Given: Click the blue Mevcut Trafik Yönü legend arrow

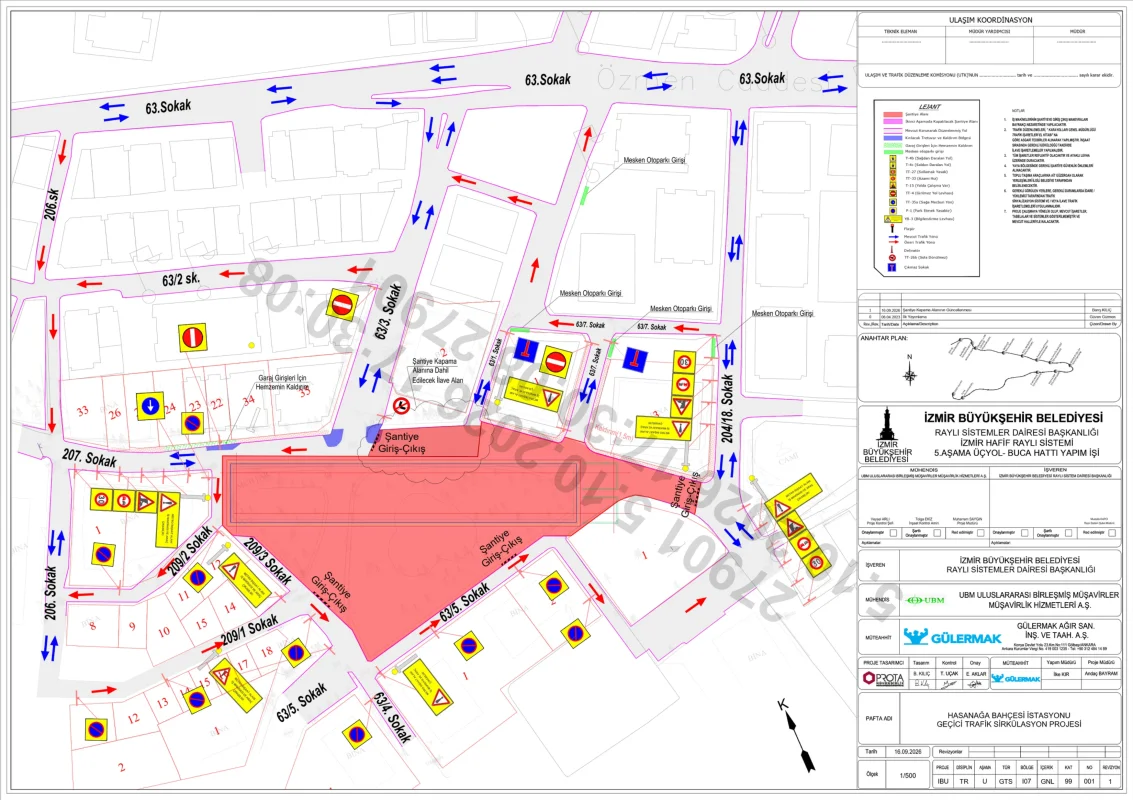Looking at the screenshot, I should click(x=892, y=236).
